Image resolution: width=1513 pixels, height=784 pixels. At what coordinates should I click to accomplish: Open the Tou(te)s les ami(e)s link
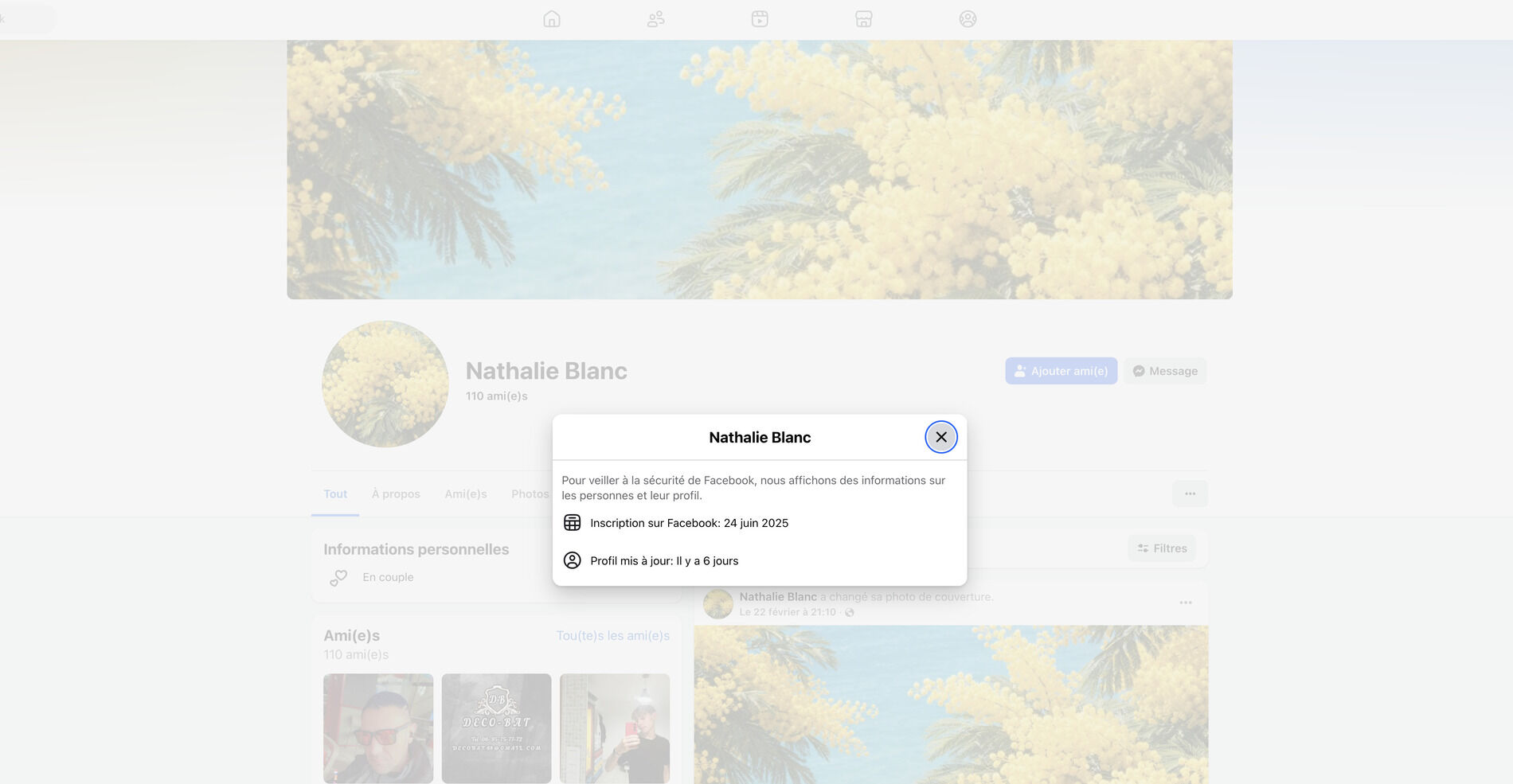[x=613, y=636]
